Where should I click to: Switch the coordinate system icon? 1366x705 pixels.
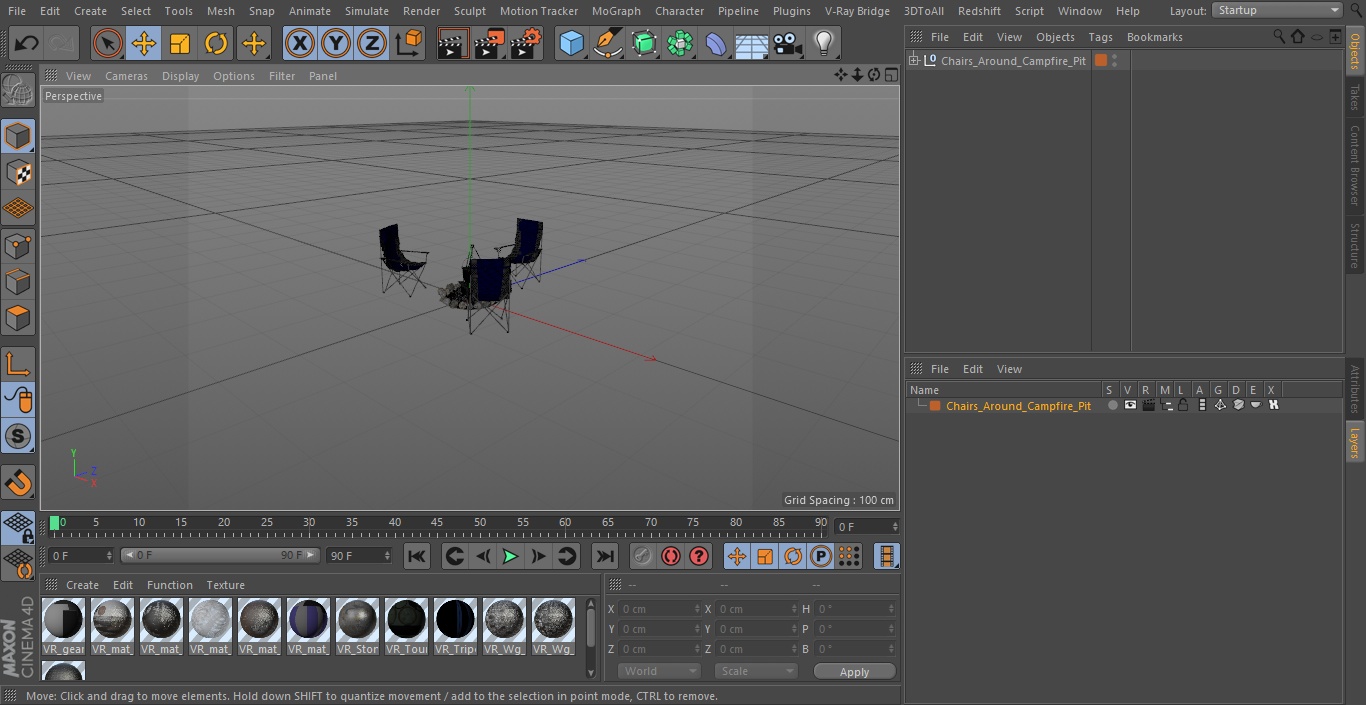tap(409, 43)
